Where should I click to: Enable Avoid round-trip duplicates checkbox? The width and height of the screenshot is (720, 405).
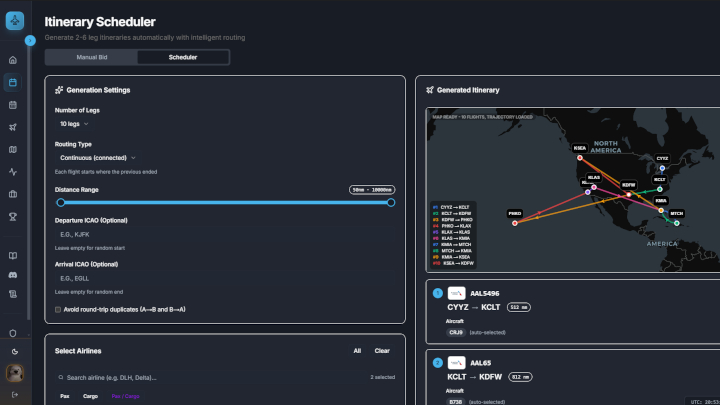[x=58, y=309]
